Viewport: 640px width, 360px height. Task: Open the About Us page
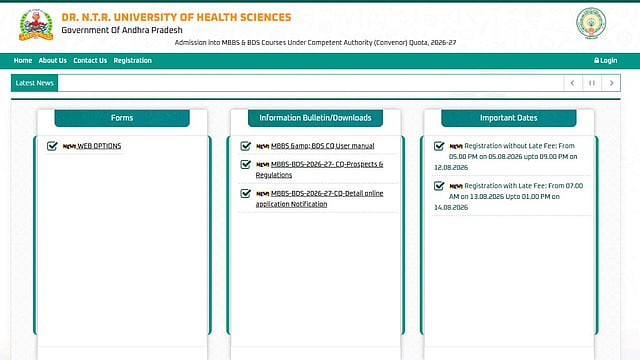pos(53,60)
